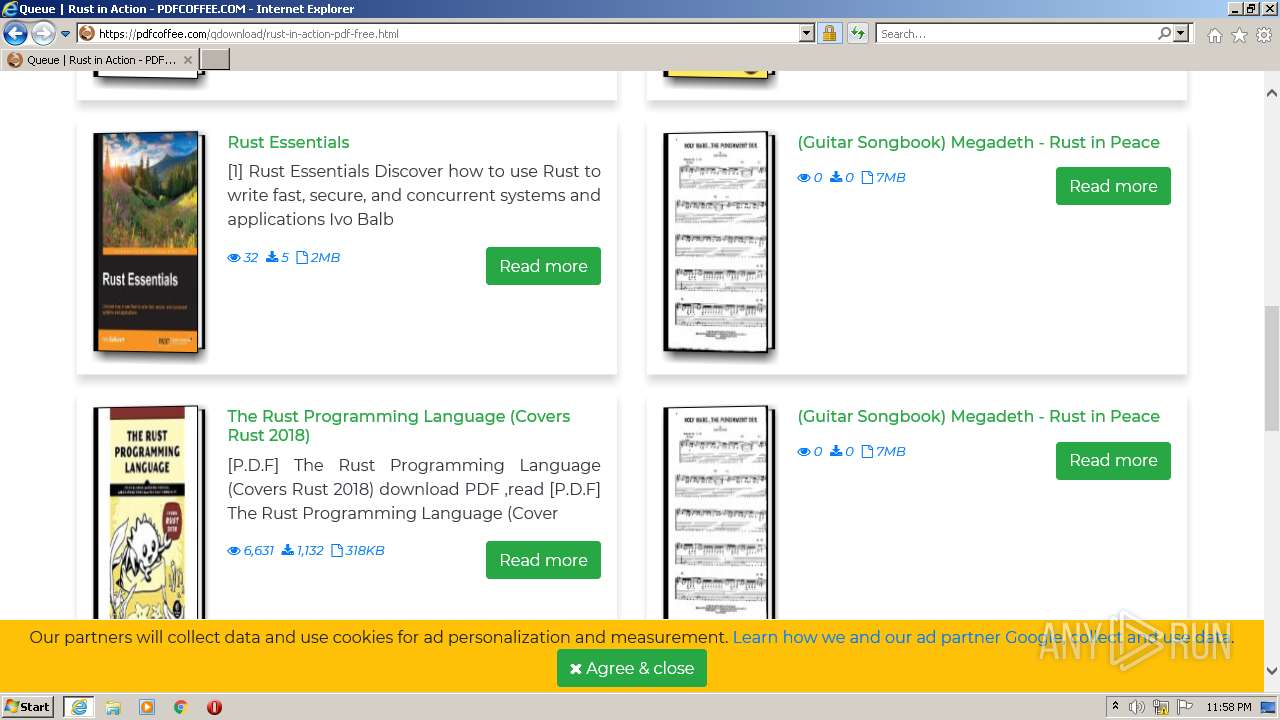
Task: Click the magnifier search icon
Action: coord(1164,34)
